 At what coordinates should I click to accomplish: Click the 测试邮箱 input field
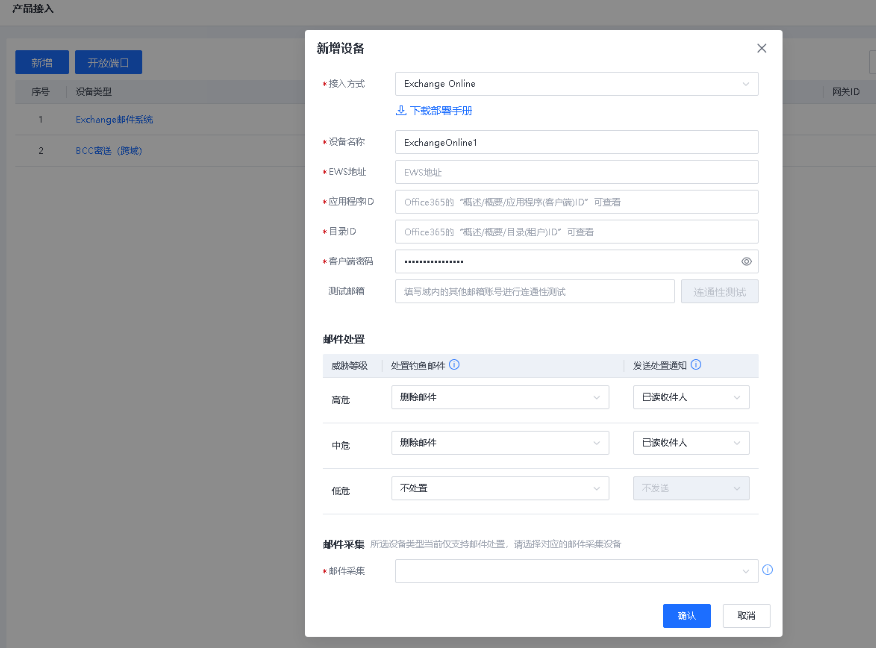(534, 291)
